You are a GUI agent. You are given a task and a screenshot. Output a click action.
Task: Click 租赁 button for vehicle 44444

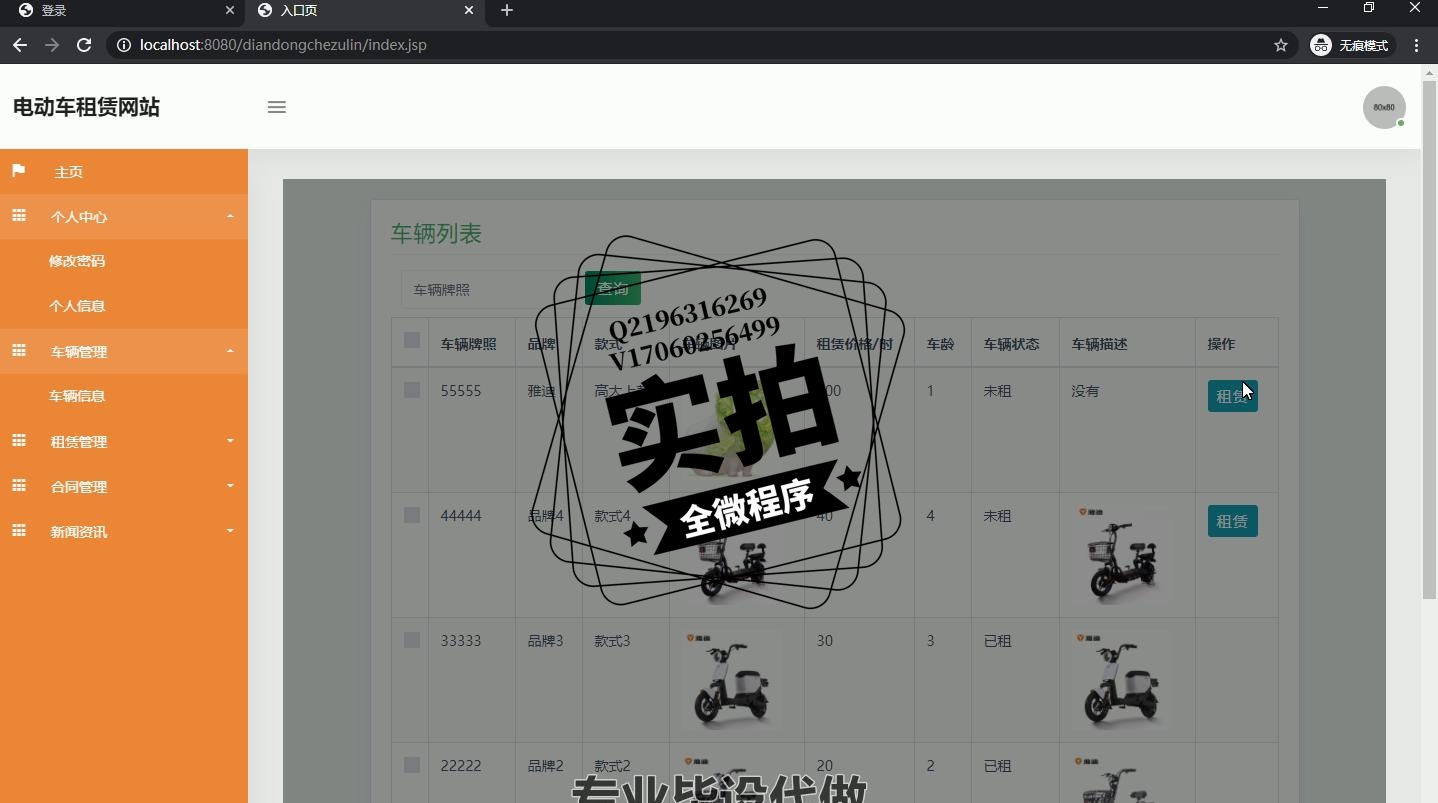click(x=1232, y=521)
